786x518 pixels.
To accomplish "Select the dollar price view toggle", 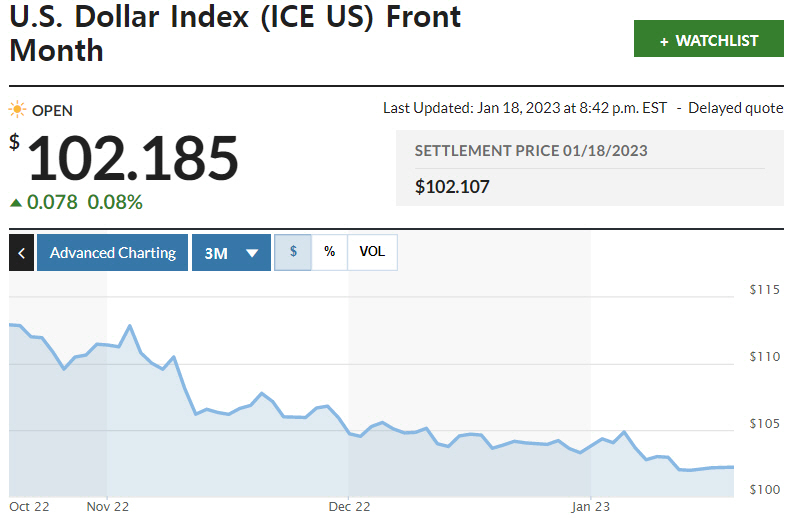I will (293, 252).
